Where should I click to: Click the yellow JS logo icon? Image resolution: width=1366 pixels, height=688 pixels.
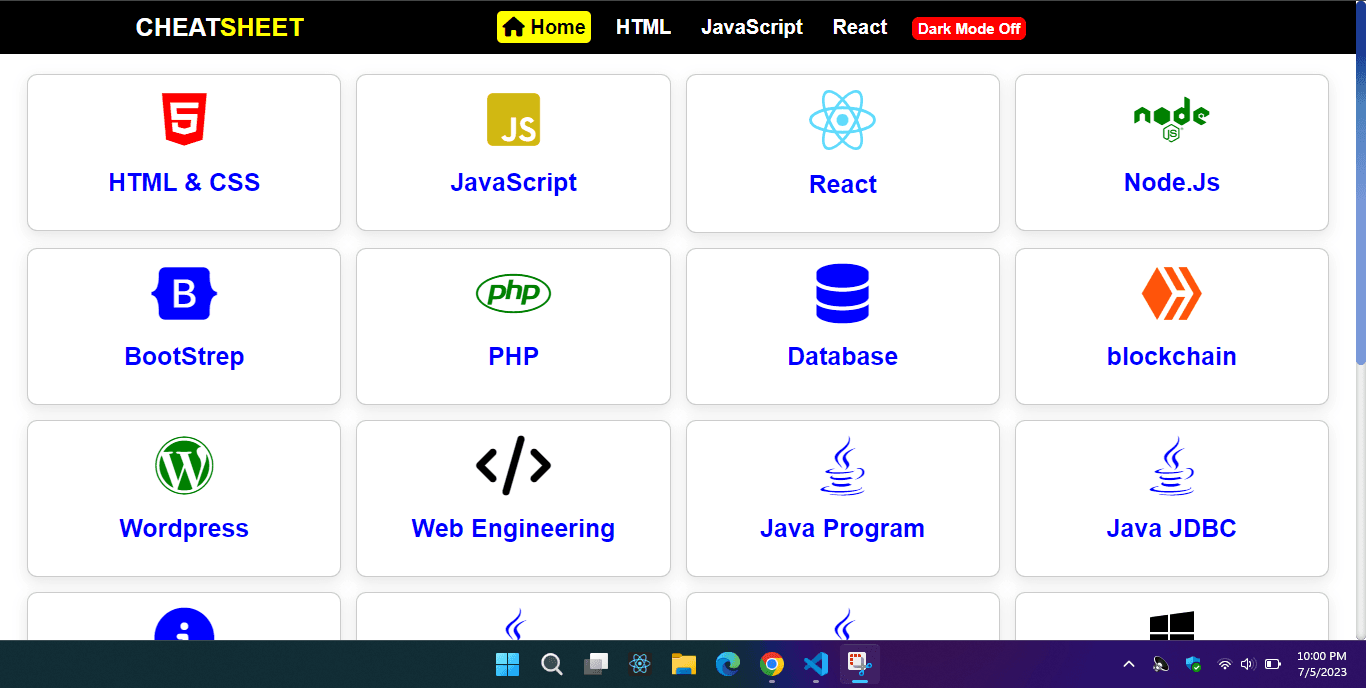click(x=513, y=120)
